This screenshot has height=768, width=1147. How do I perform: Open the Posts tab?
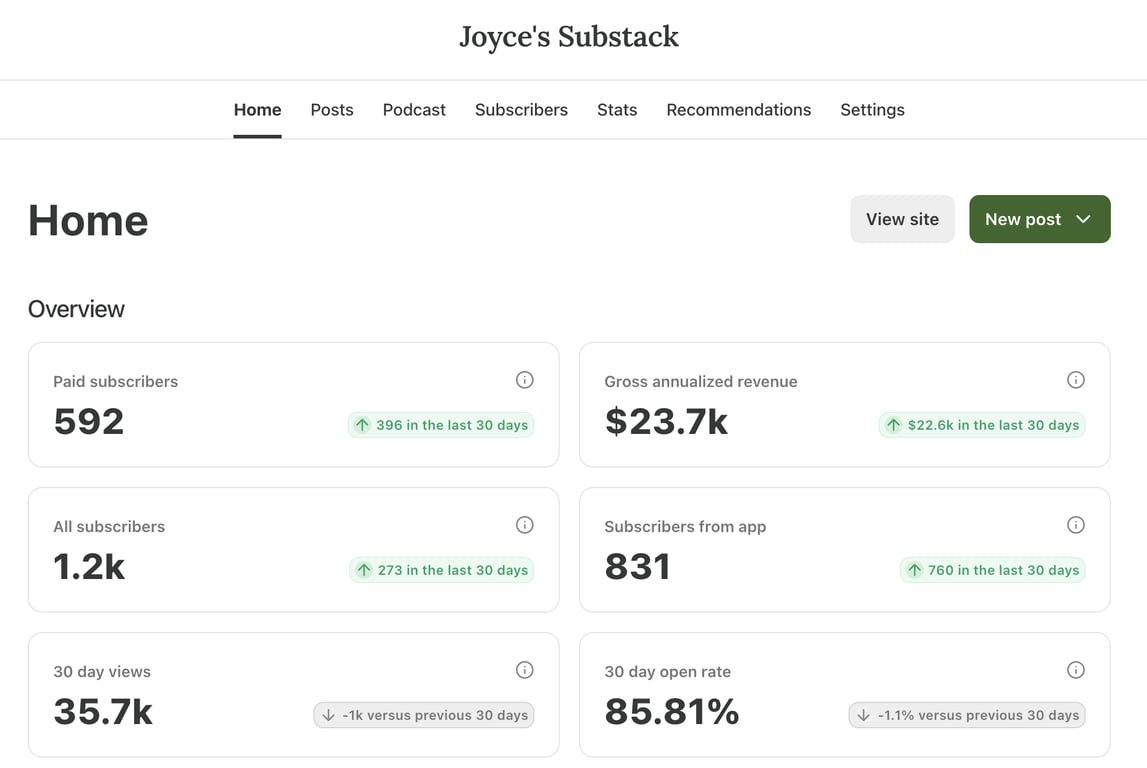click(332, 110)
